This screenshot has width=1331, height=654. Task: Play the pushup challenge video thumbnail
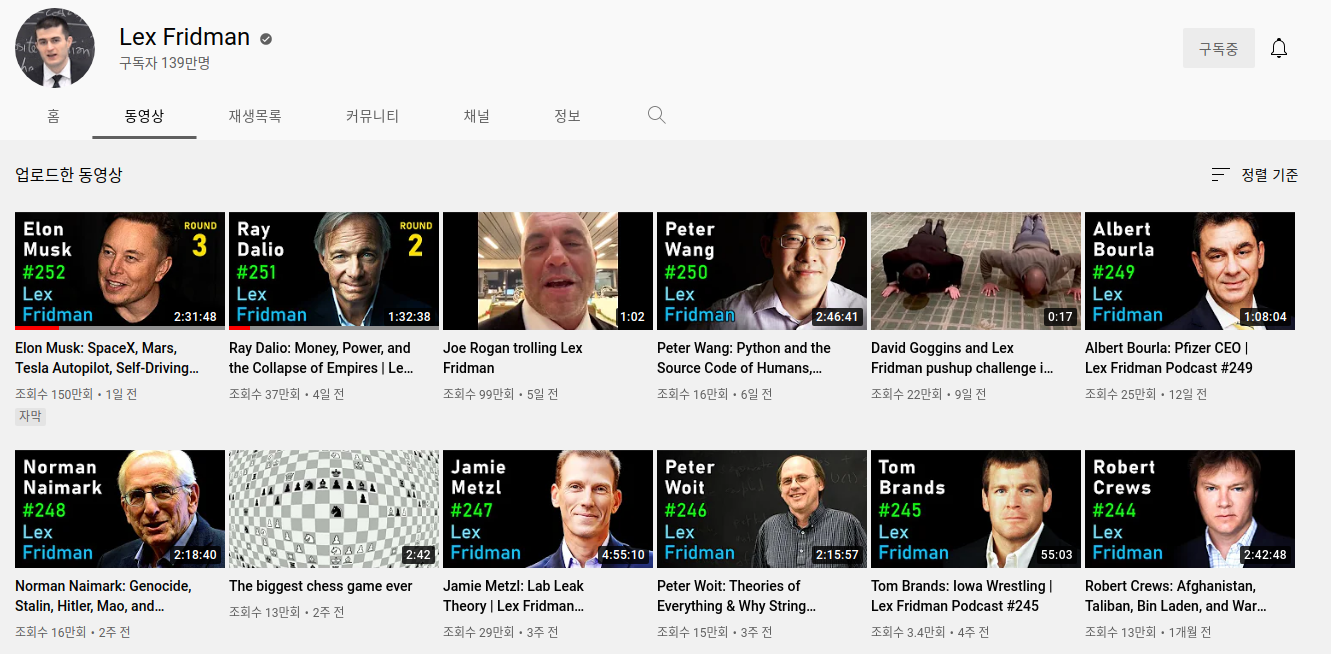pyautogui.click(x=976, y=271)
